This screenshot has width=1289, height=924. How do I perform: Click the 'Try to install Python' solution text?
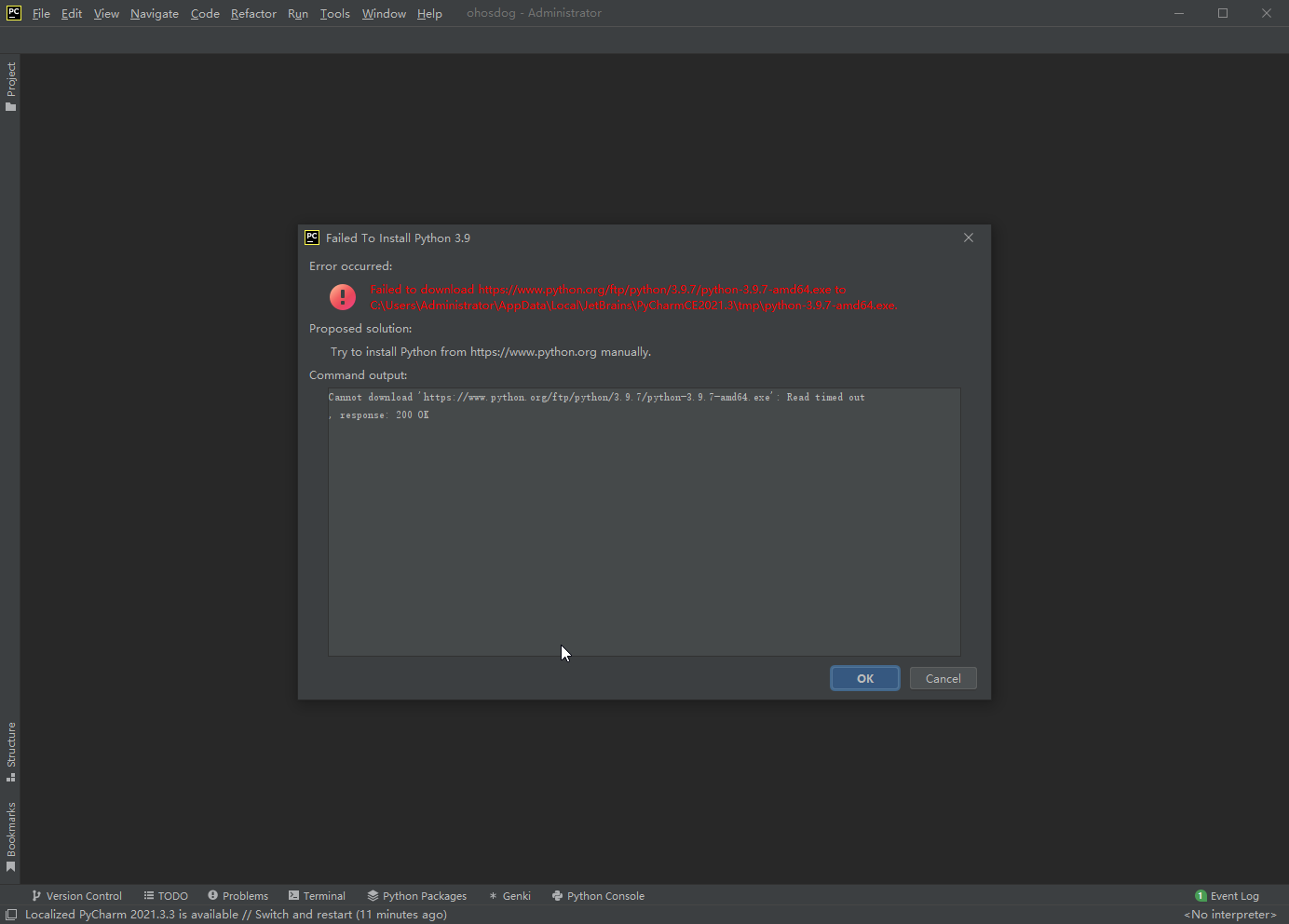point(491,352)
